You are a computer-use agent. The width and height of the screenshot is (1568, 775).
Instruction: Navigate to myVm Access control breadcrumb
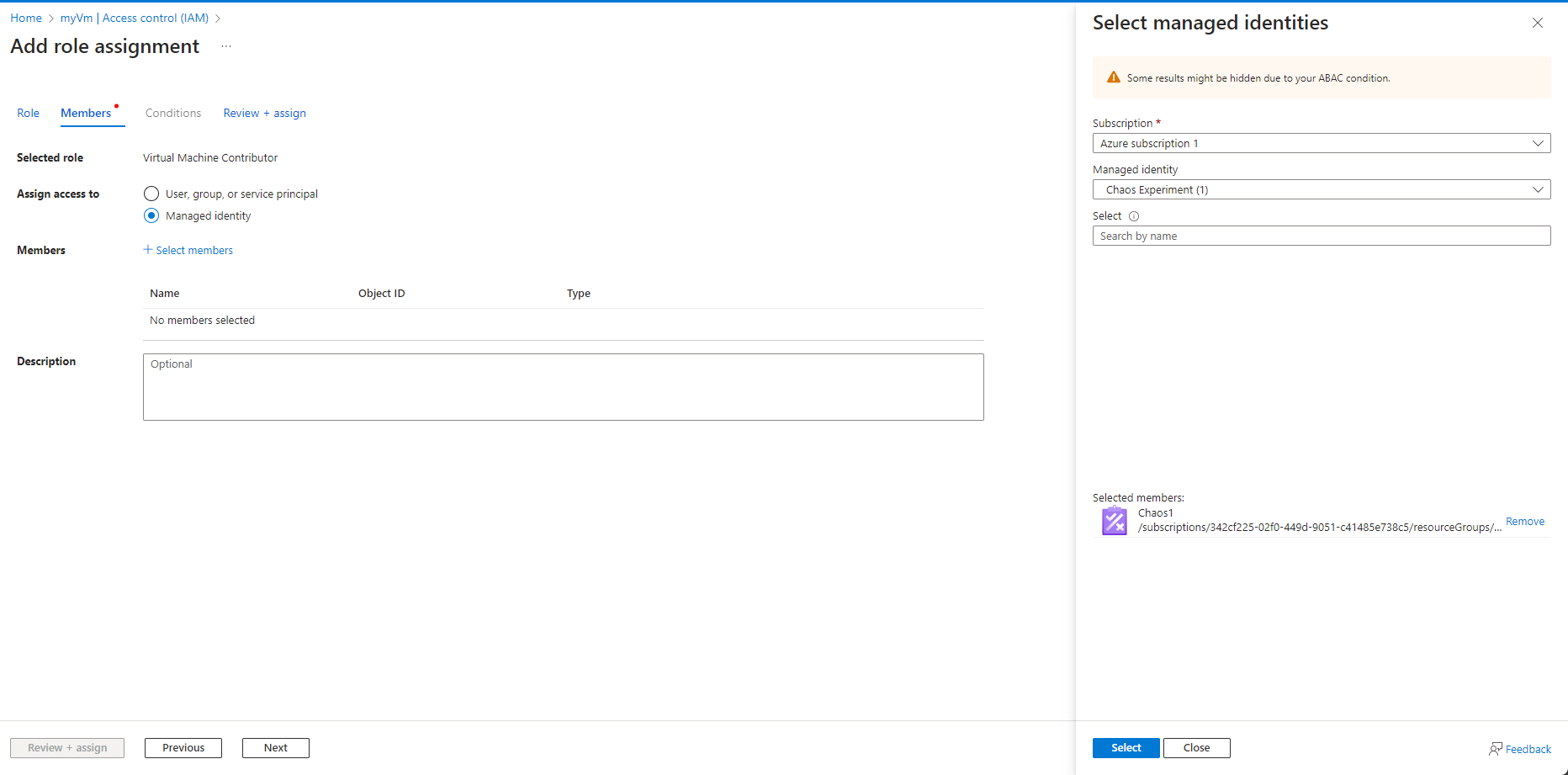click(135, 18)
